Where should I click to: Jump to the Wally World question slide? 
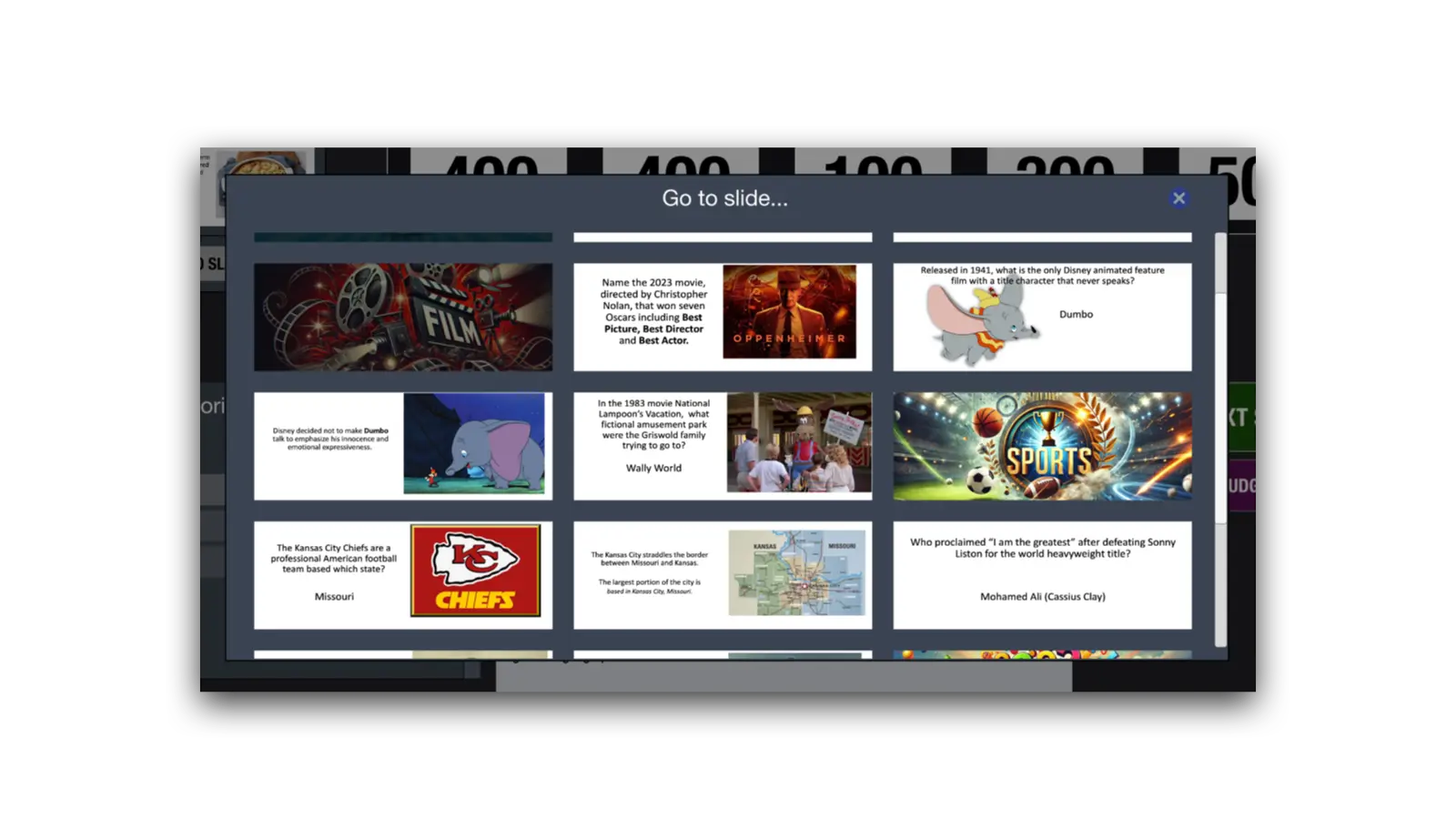tap(723, 446)
